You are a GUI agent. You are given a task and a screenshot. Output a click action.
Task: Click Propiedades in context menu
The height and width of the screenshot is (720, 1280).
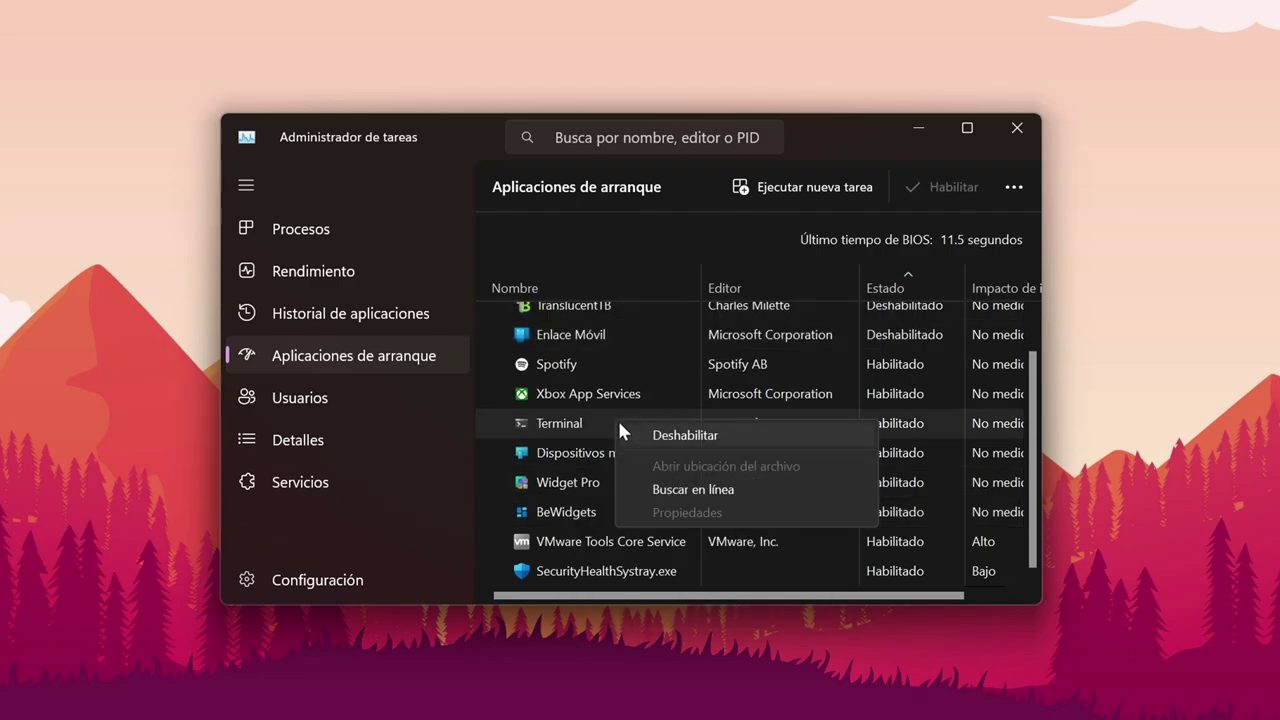[x=746, y=512]
